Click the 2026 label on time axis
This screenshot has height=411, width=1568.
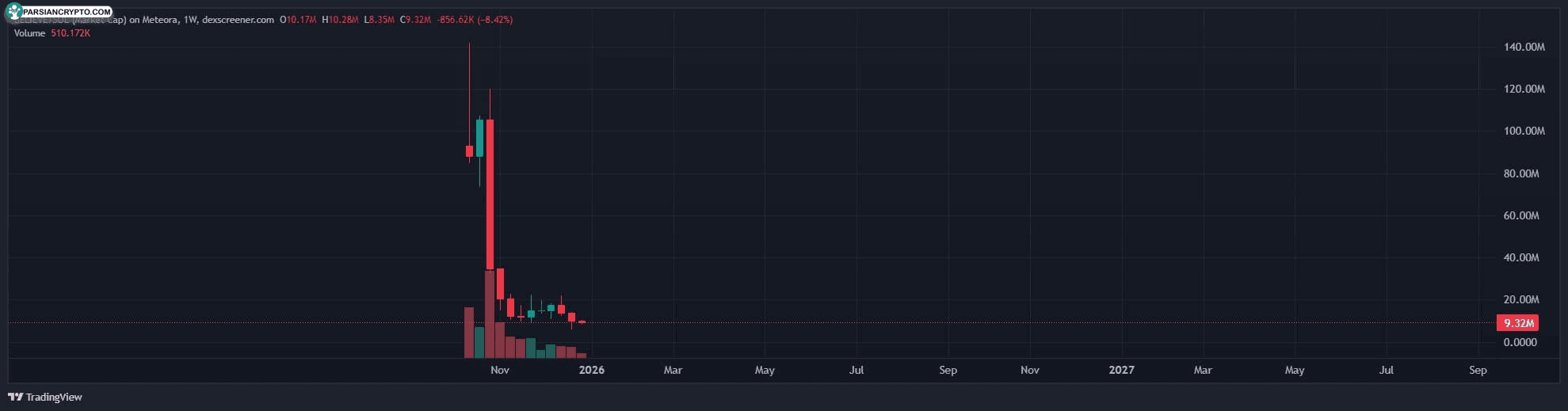592,370
